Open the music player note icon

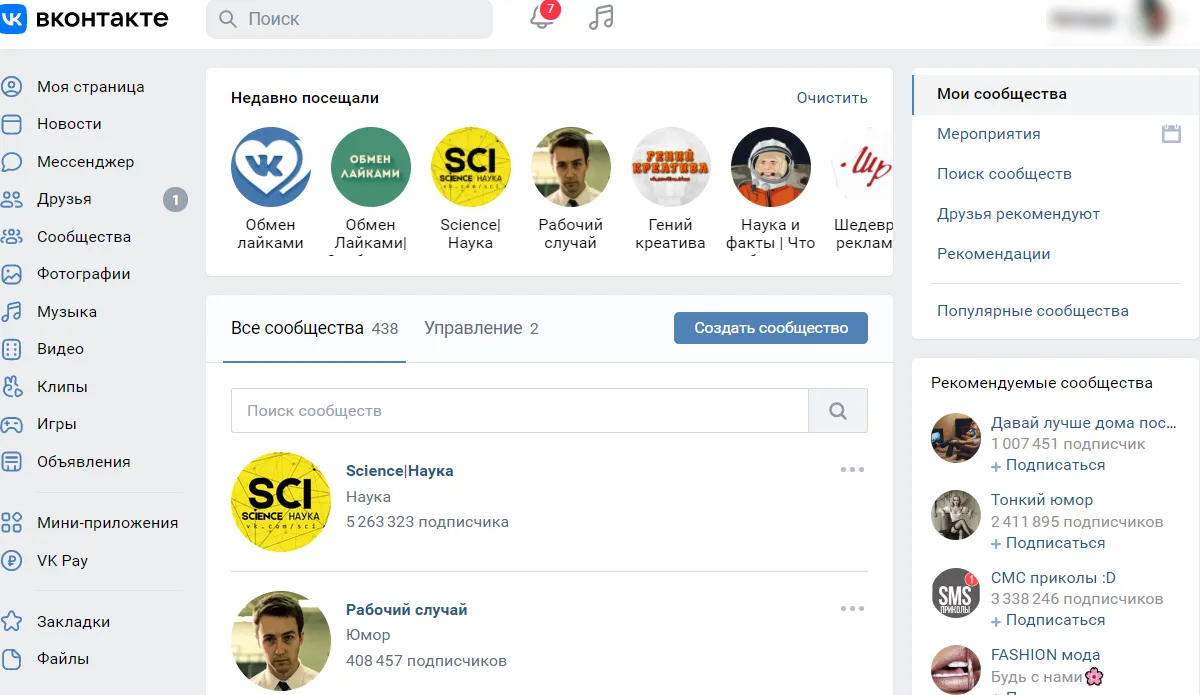point(601,18)
